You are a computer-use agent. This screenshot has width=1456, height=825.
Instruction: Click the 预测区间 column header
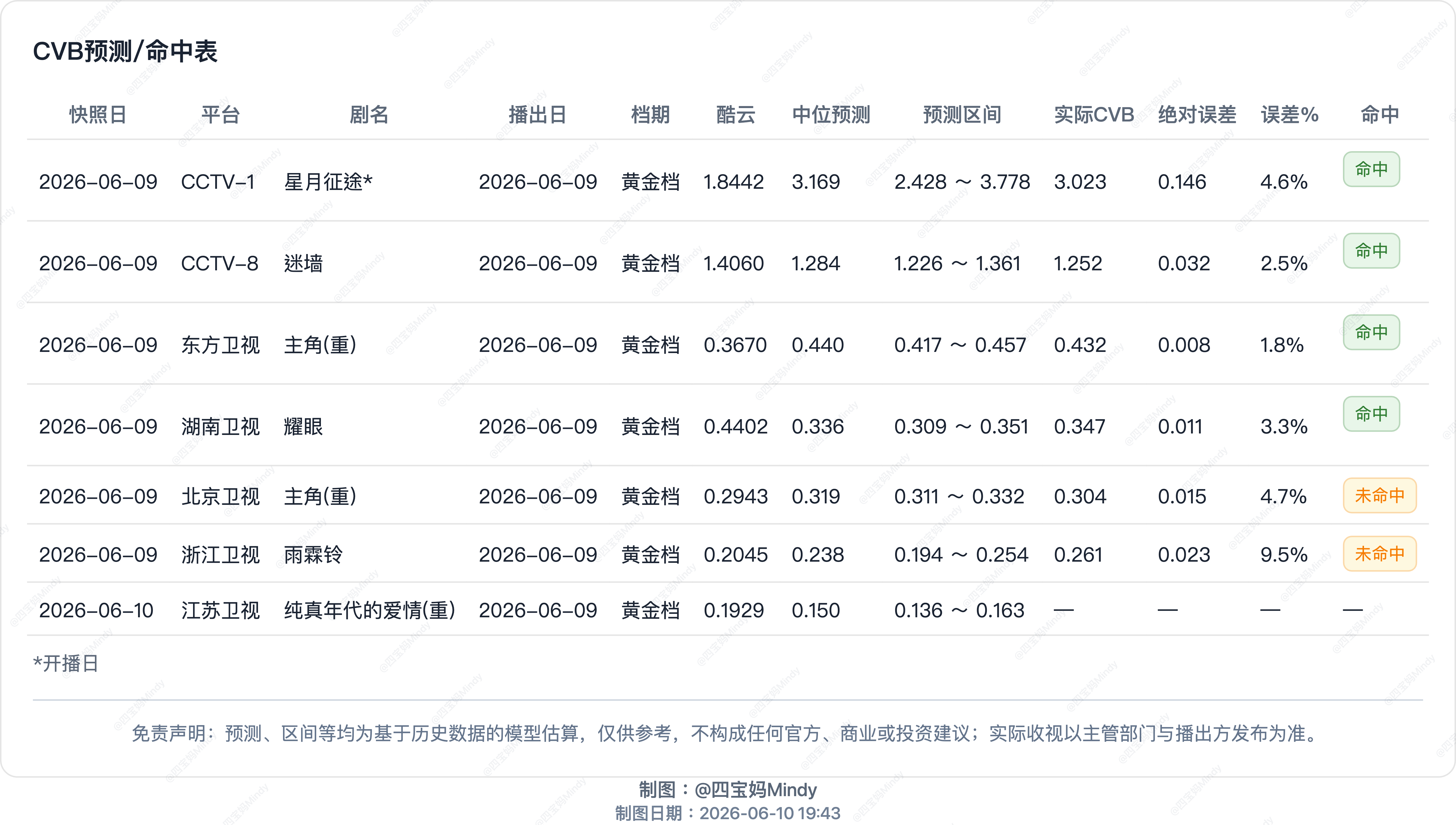click(x=962, y=115)
